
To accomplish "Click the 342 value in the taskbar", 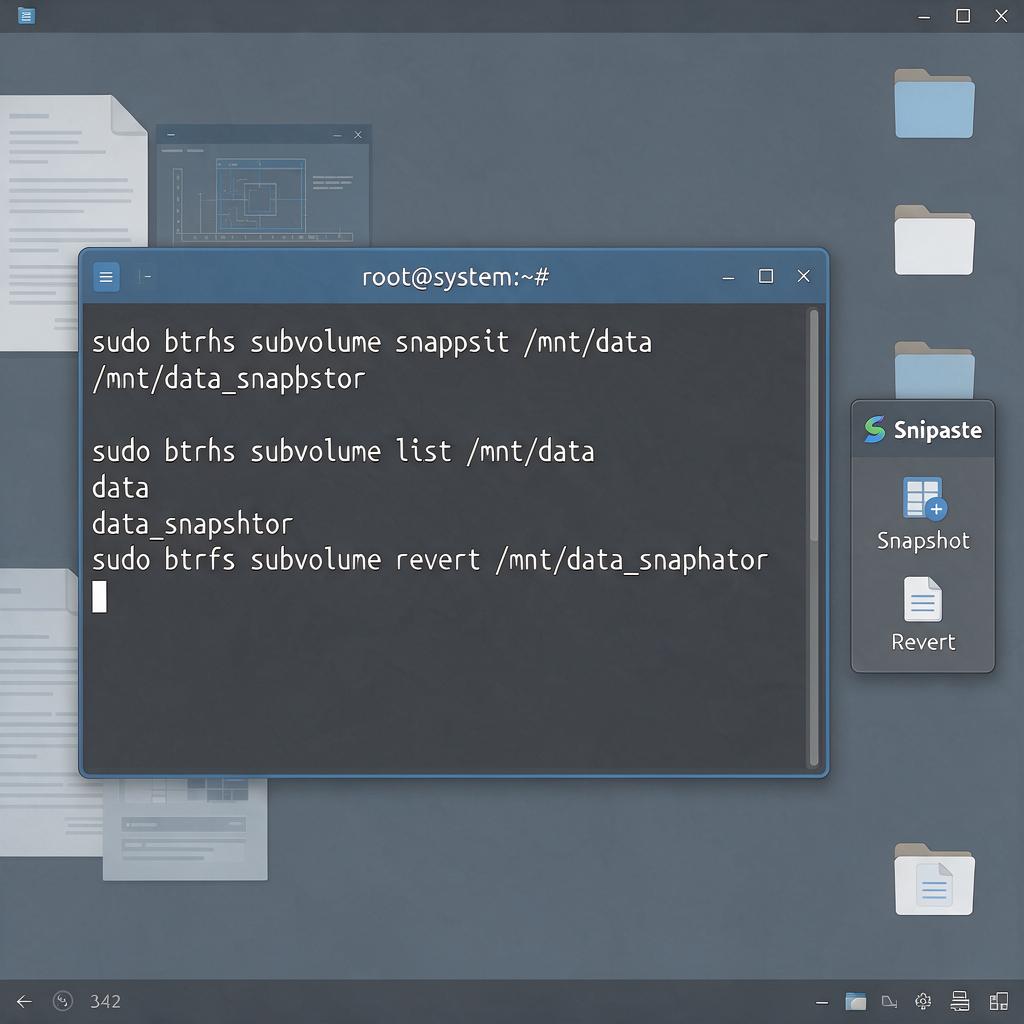I will click(105, 1001).
